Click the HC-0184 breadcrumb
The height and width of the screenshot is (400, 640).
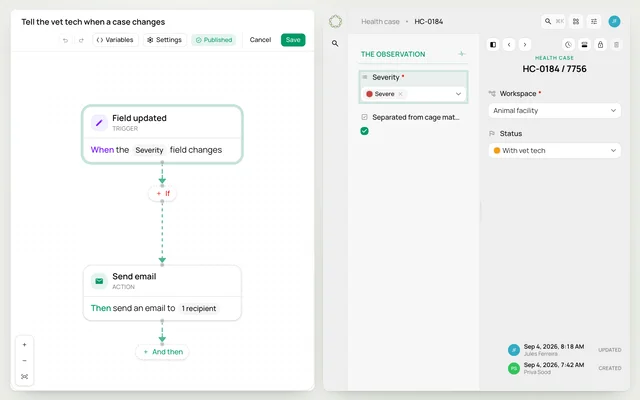tap(429, 22)
